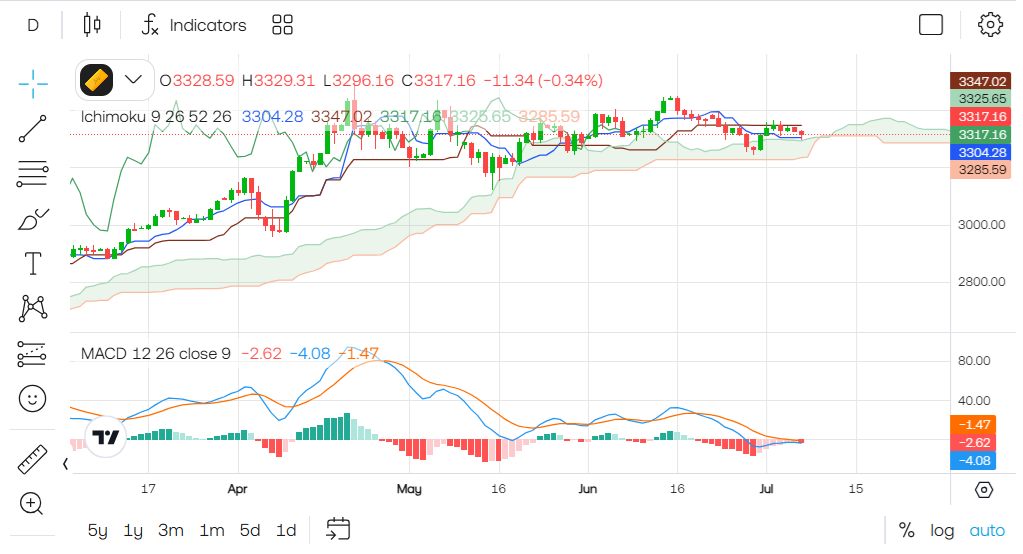1023x554 pixels.
Task: Click the open value O3328.59
Action: point(197,80)
